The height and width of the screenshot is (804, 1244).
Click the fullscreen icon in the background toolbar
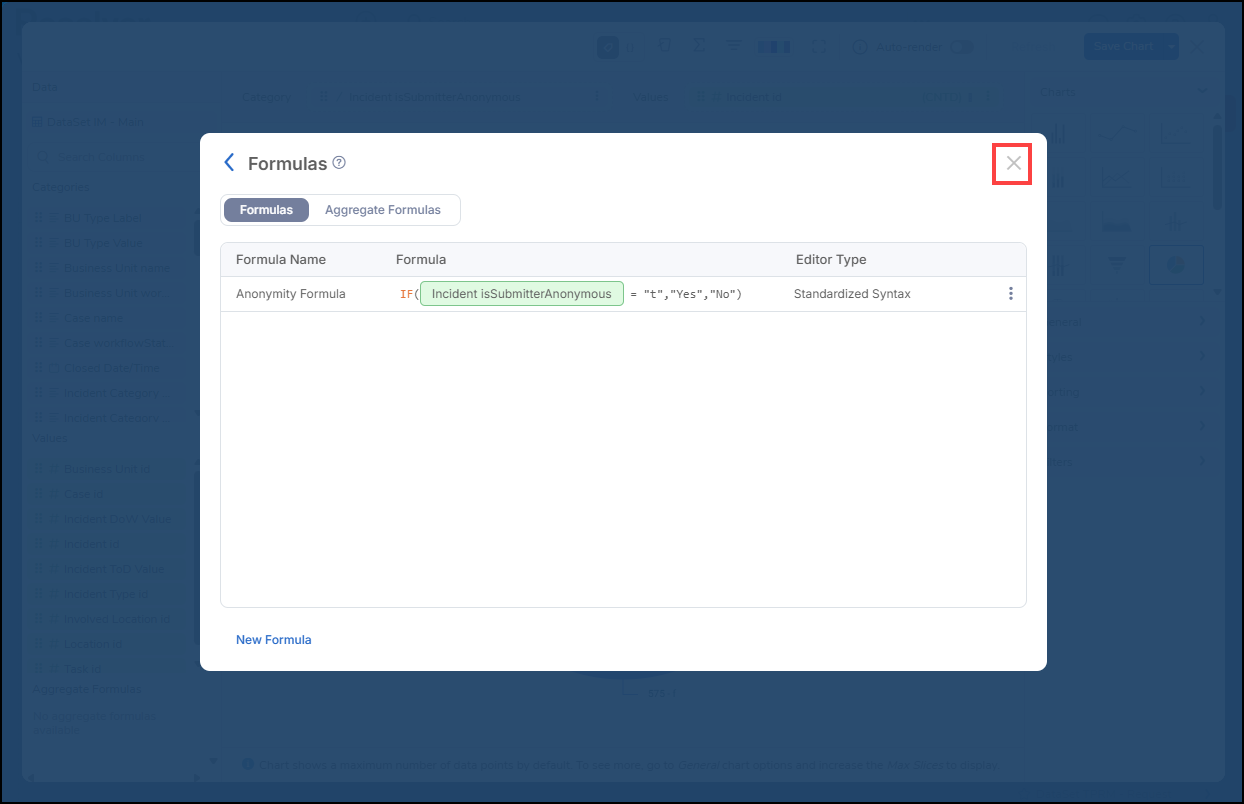819,47
